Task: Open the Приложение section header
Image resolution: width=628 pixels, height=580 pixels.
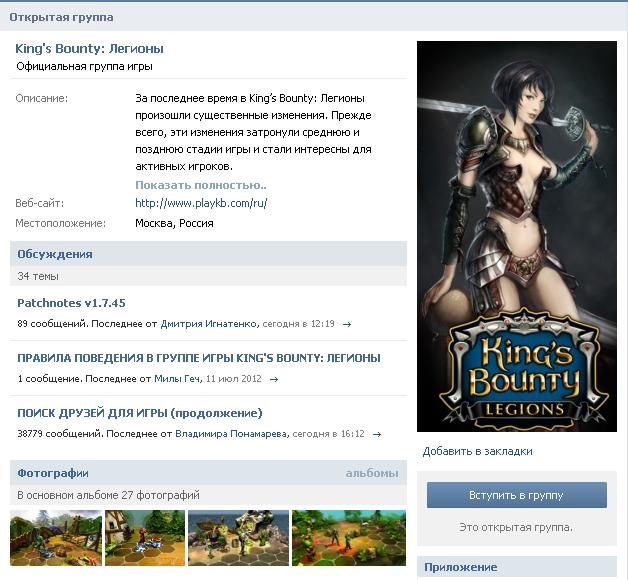Action: (x=461, y=567)
